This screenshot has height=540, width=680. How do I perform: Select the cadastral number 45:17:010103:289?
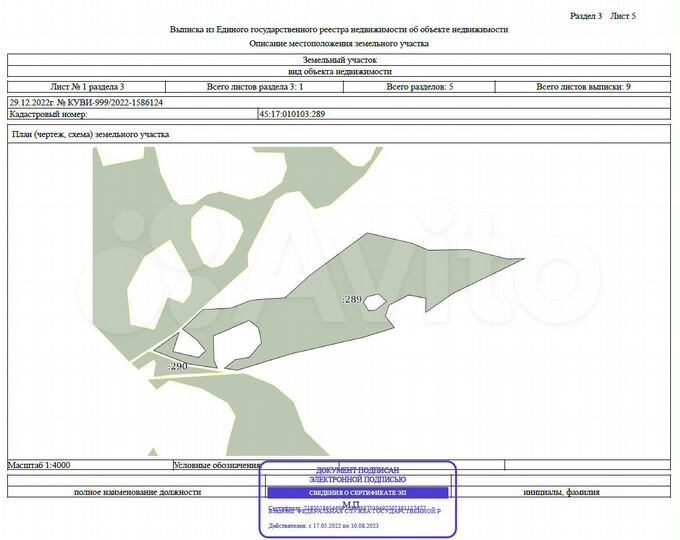(292, 114)
